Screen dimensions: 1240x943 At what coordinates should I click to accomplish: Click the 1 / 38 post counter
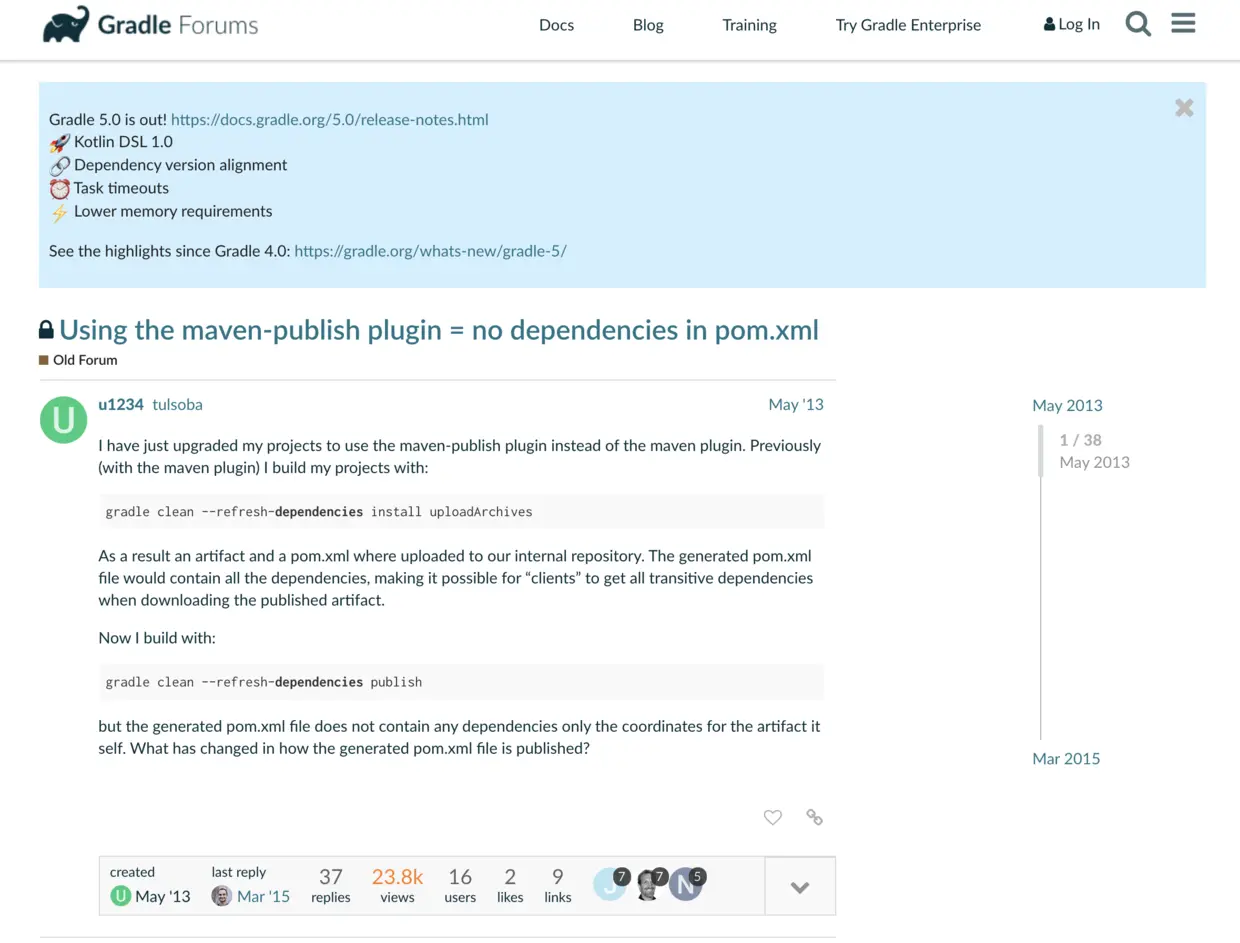pyautogui.click(x=1080, y=440)
